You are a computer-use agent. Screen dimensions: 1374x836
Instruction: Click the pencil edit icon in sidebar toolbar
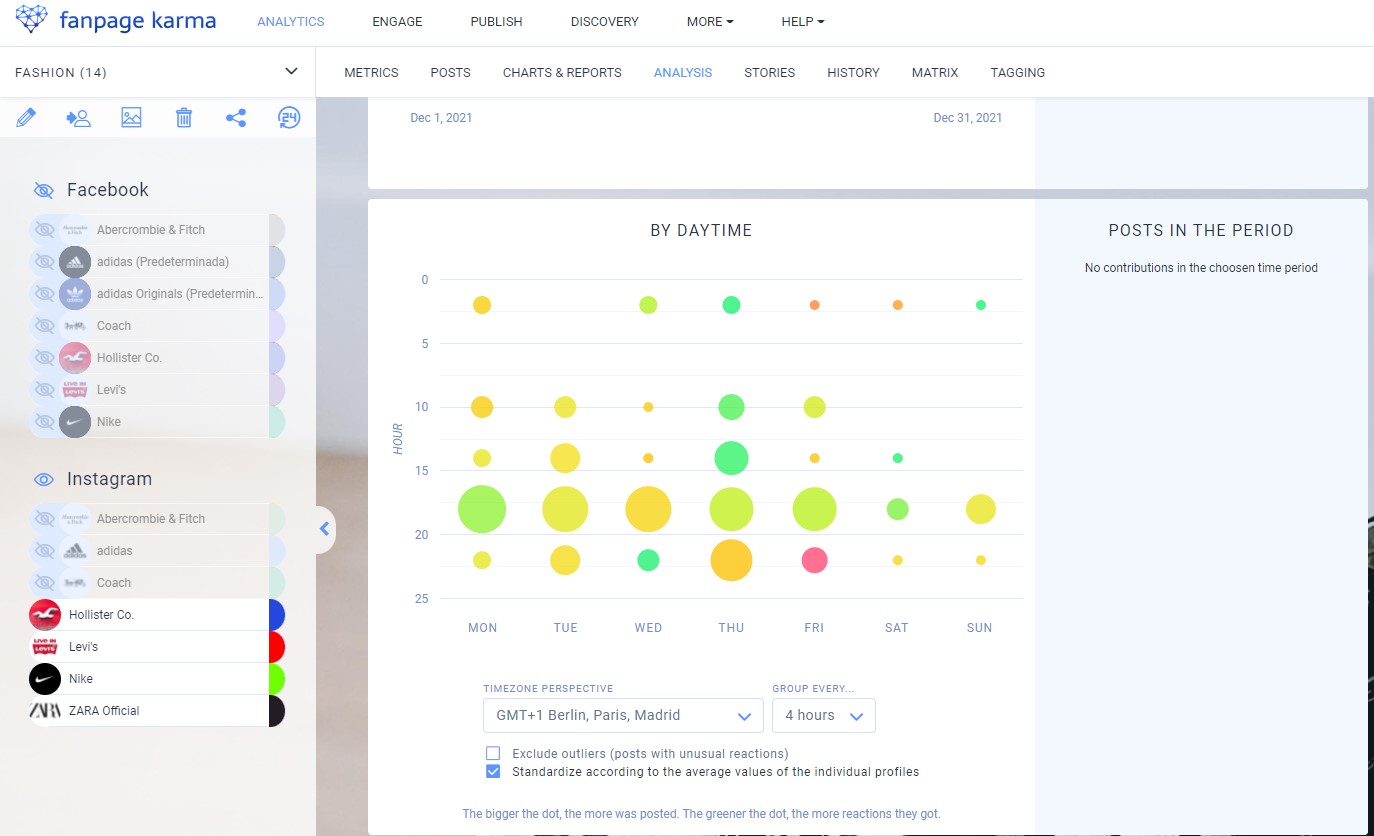point(27,118)
